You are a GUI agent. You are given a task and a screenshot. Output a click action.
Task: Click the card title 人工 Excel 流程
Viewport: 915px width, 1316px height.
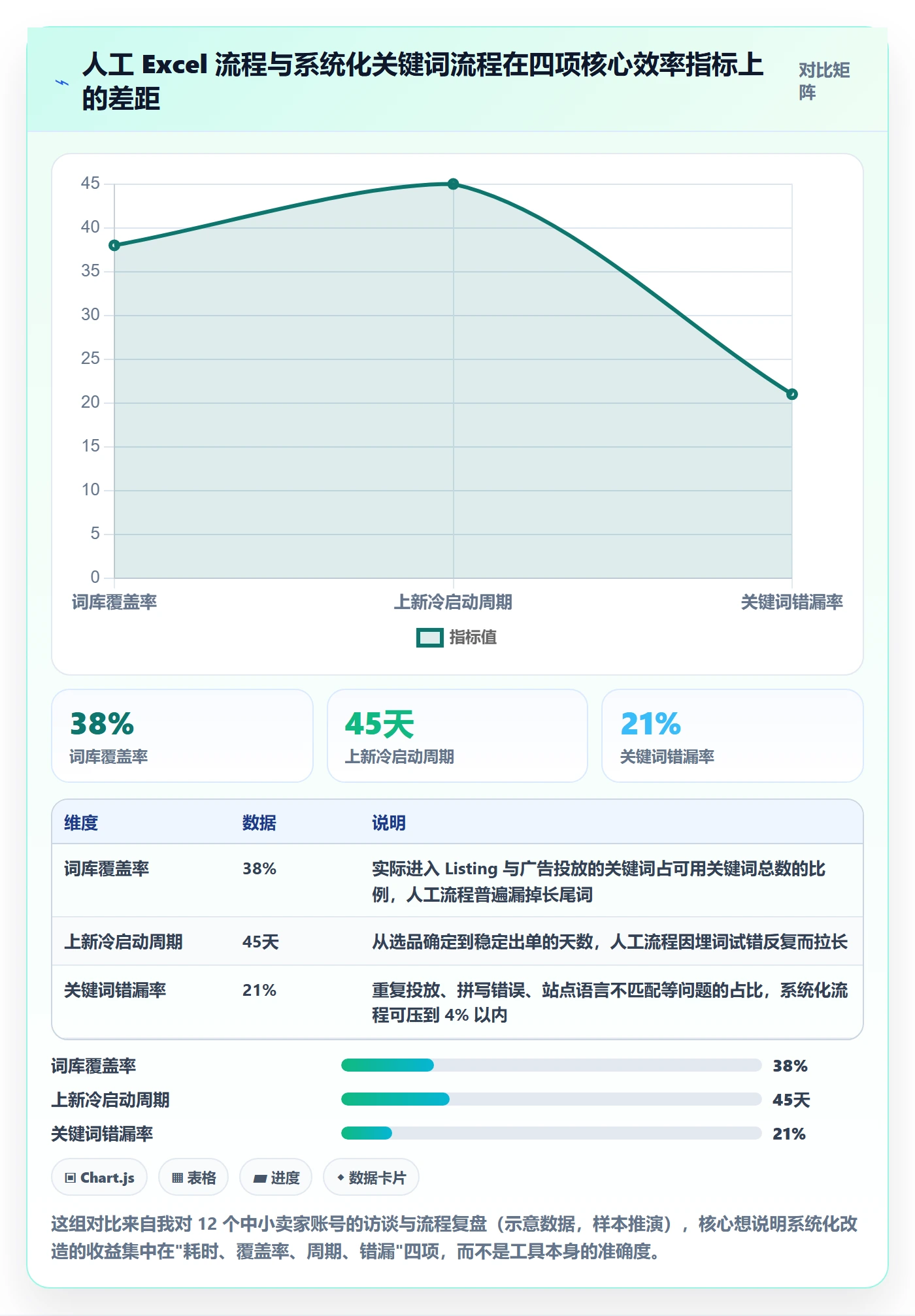coord(422,82)
